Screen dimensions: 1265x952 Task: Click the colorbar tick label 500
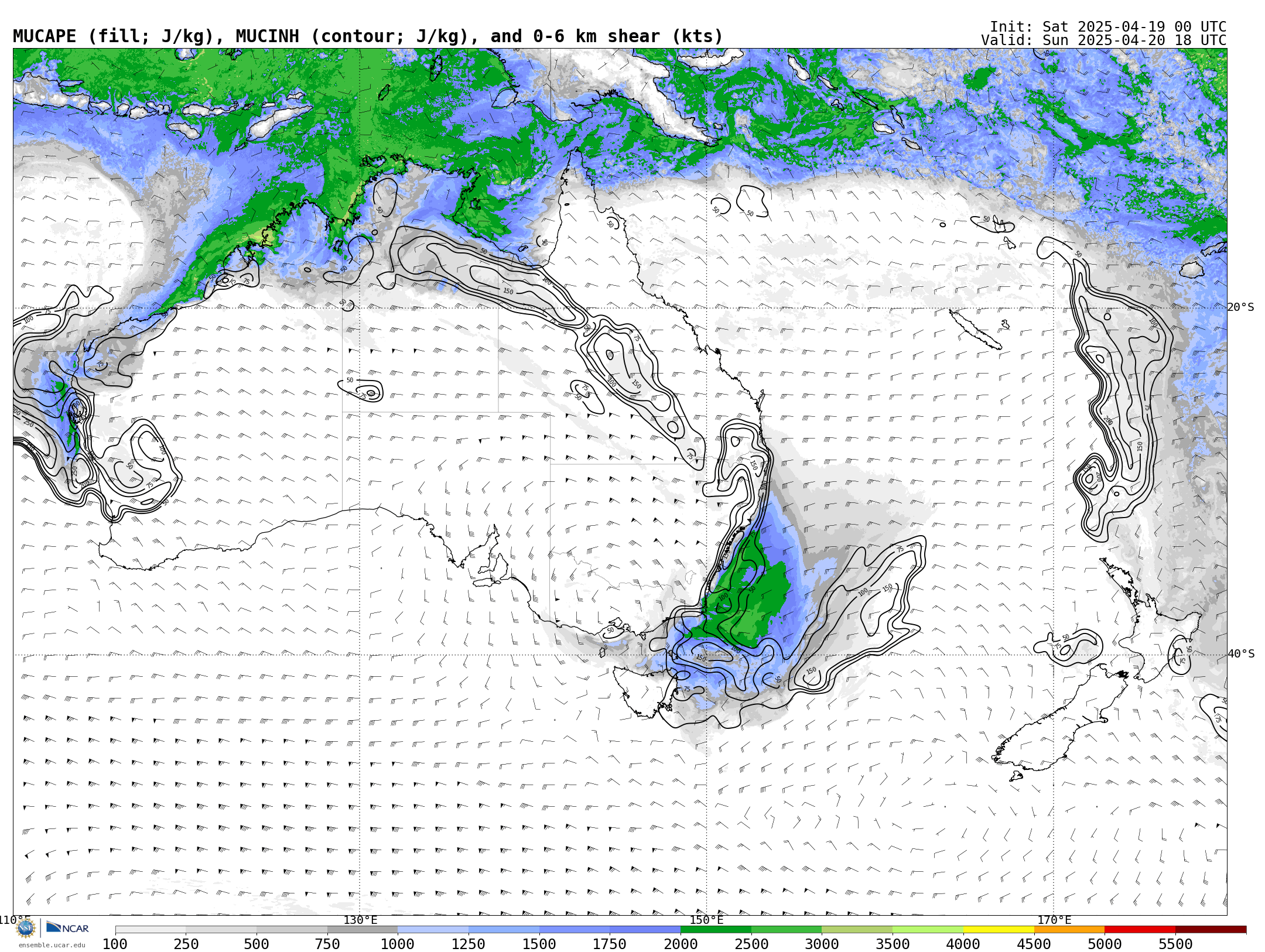pyautogui.click(x=257, y=944)
